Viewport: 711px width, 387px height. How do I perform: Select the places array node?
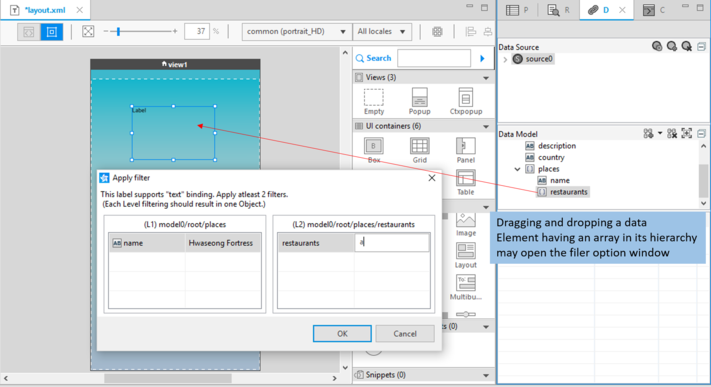pyautogui.click(x=542, y=169)
